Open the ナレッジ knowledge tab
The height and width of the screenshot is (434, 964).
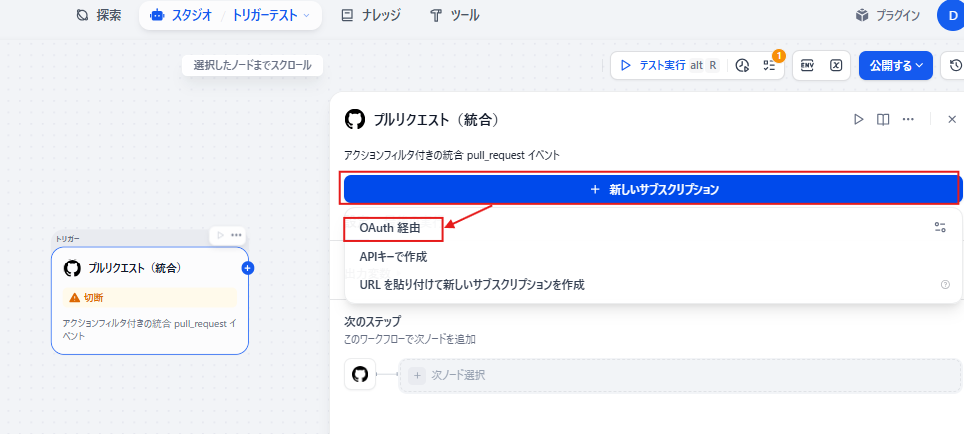pos(371,15)
